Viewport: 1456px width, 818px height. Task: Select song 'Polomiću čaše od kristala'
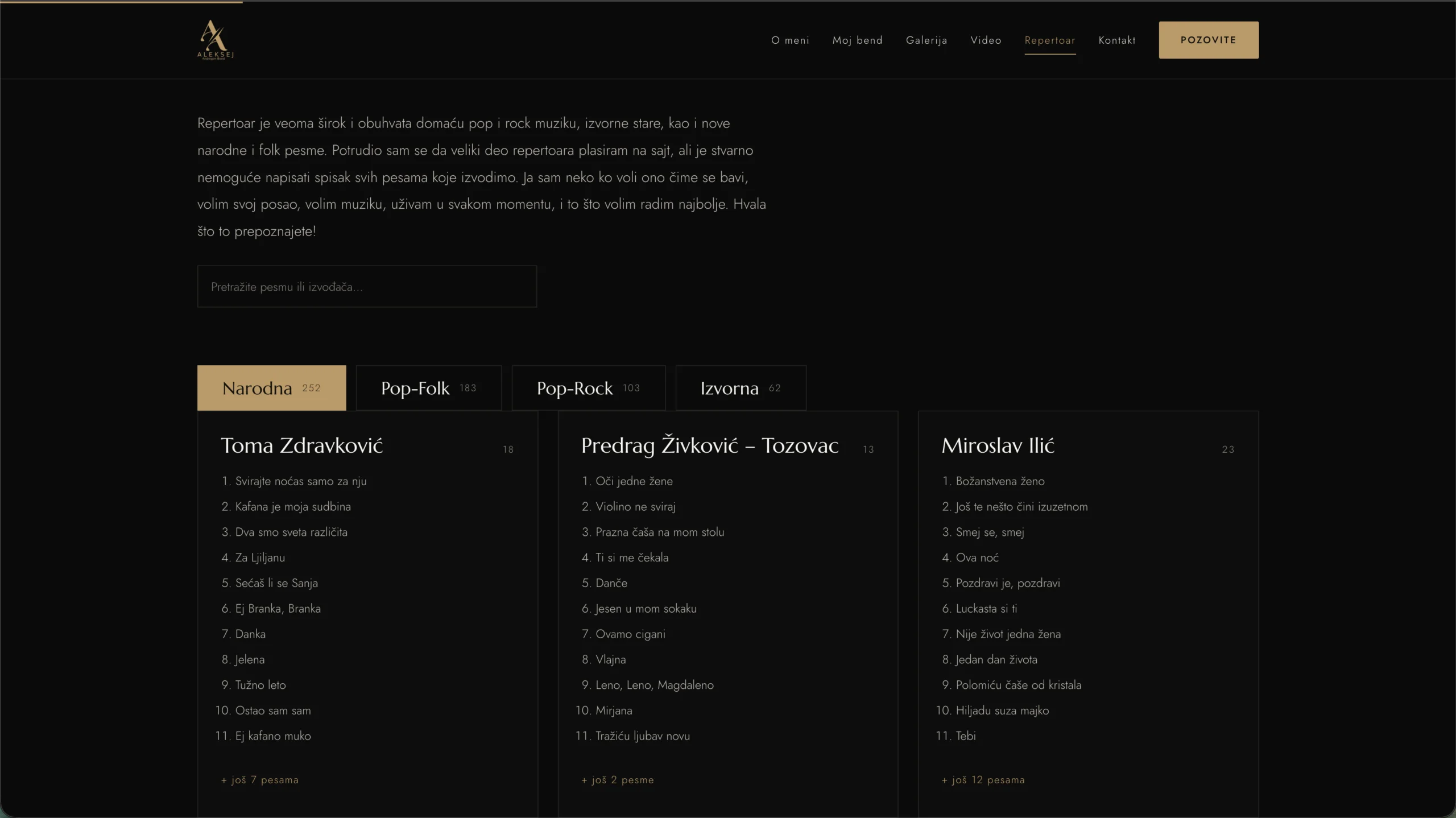point(1019,685)
